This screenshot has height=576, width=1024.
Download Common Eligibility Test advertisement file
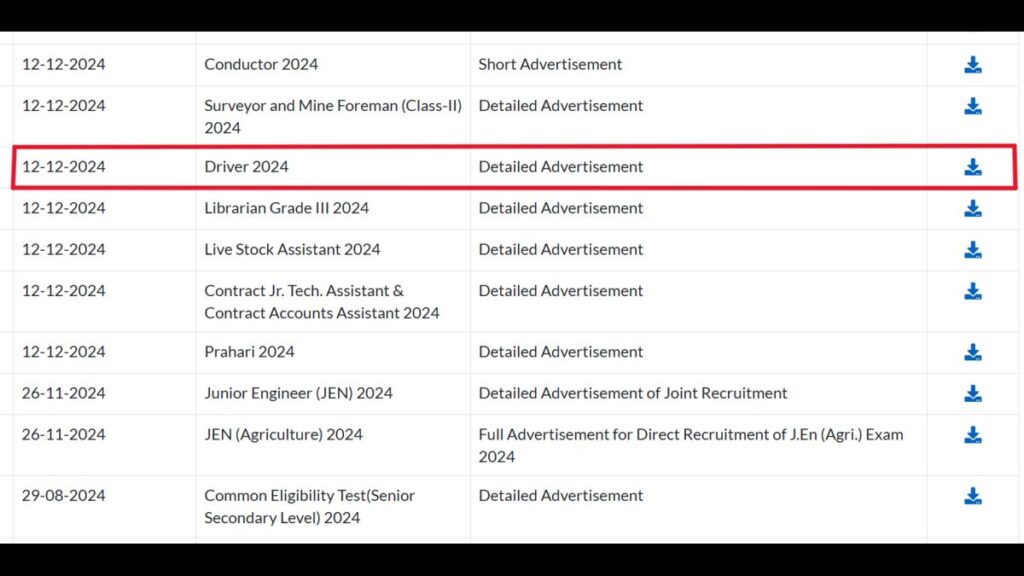click(x=972, y=496)
